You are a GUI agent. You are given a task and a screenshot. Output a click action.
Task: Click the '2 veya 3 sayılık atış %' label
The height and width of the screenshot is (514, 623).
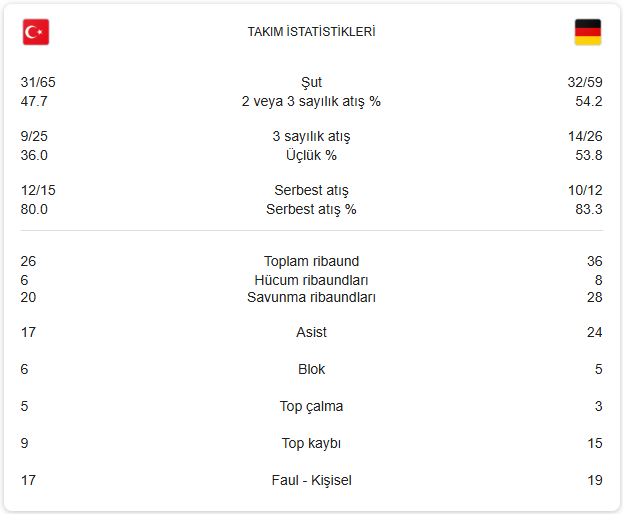(311, 101)
